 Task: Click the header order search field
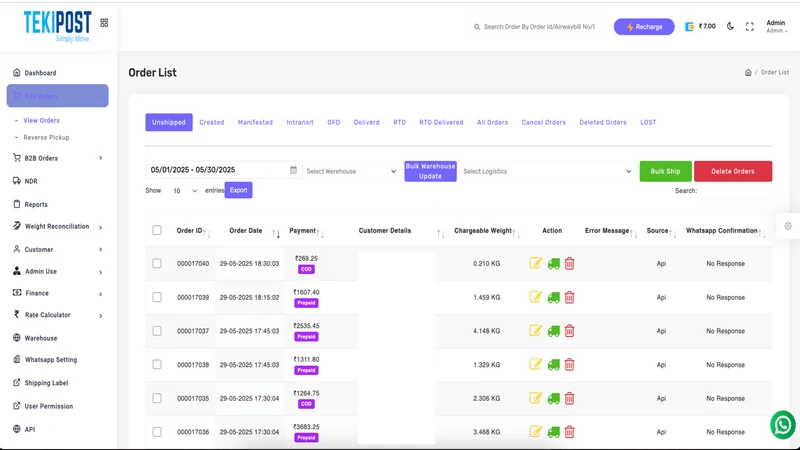539,27
